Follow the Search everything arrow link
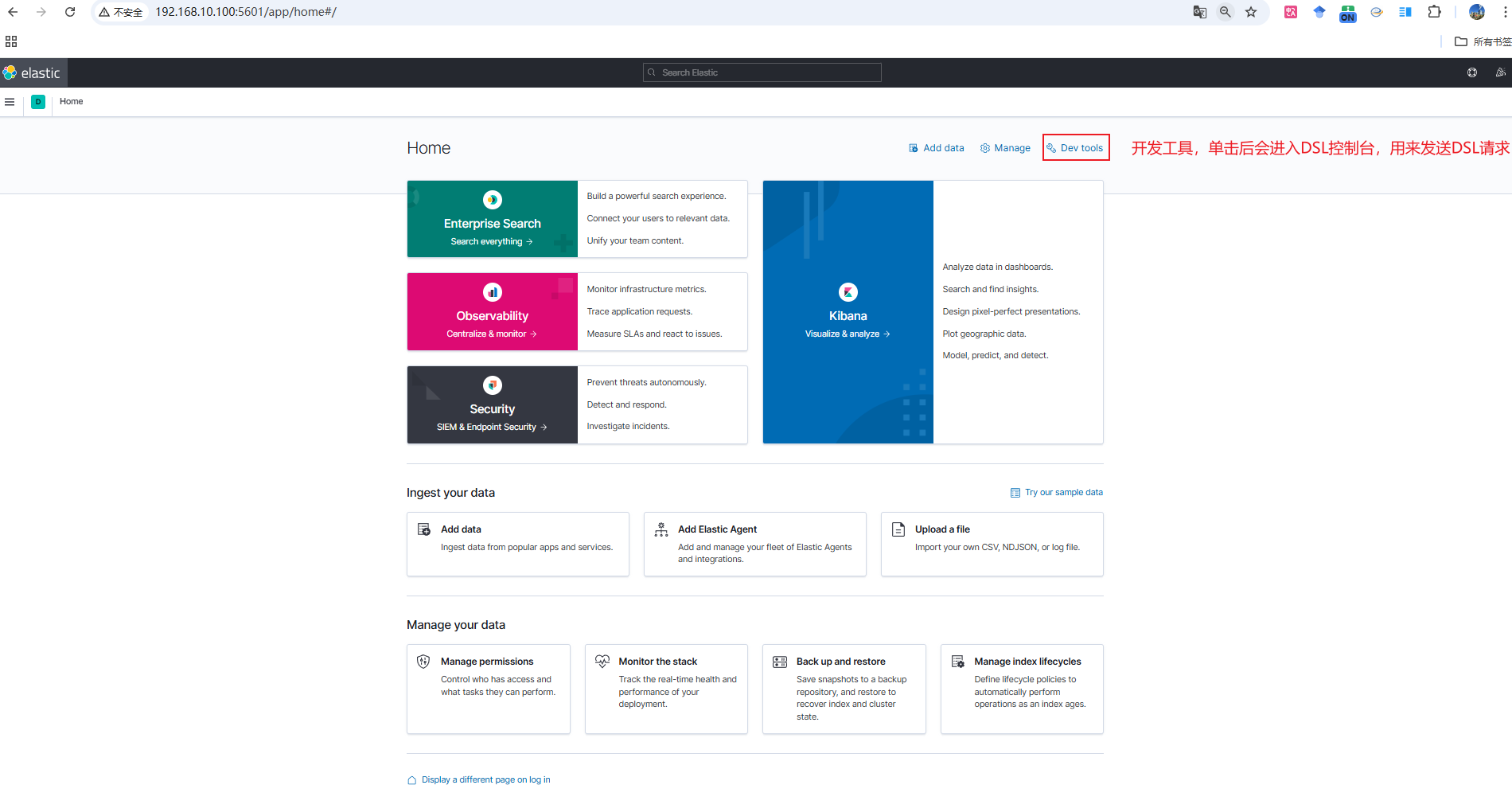 [492, 242]
